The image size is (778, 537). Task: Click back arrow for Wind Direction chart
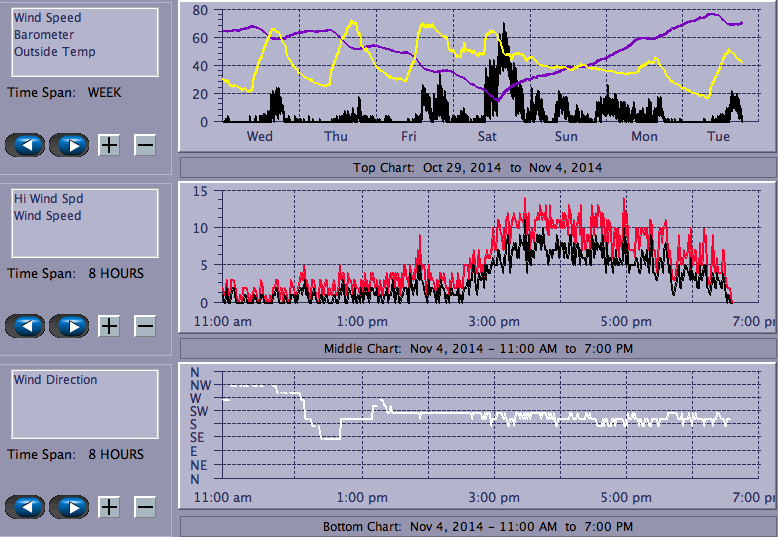pyautogui.click(x=25, y=507)
